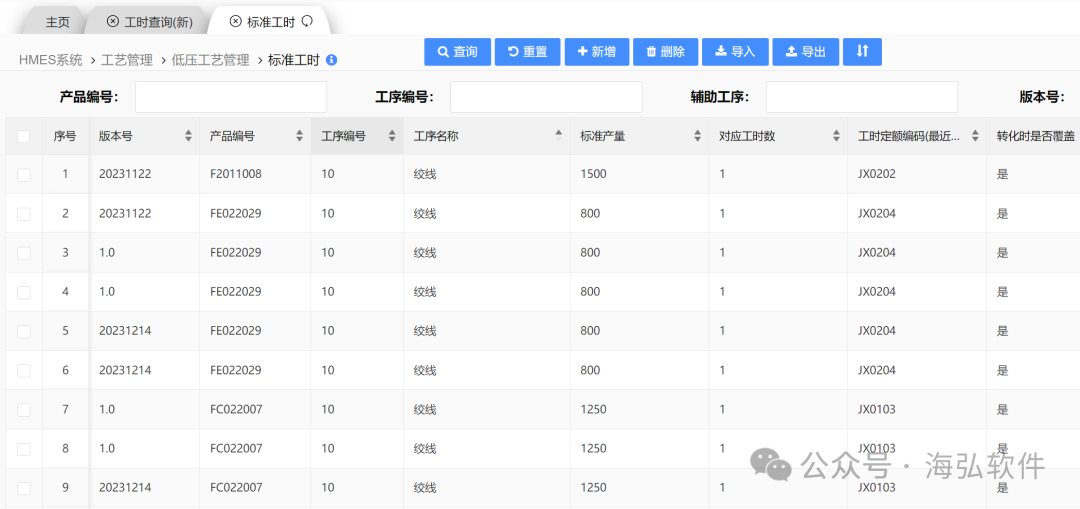The image size is (1080, 509).
Task: Click FE022029 in row 3
Action: coord(236,253)
